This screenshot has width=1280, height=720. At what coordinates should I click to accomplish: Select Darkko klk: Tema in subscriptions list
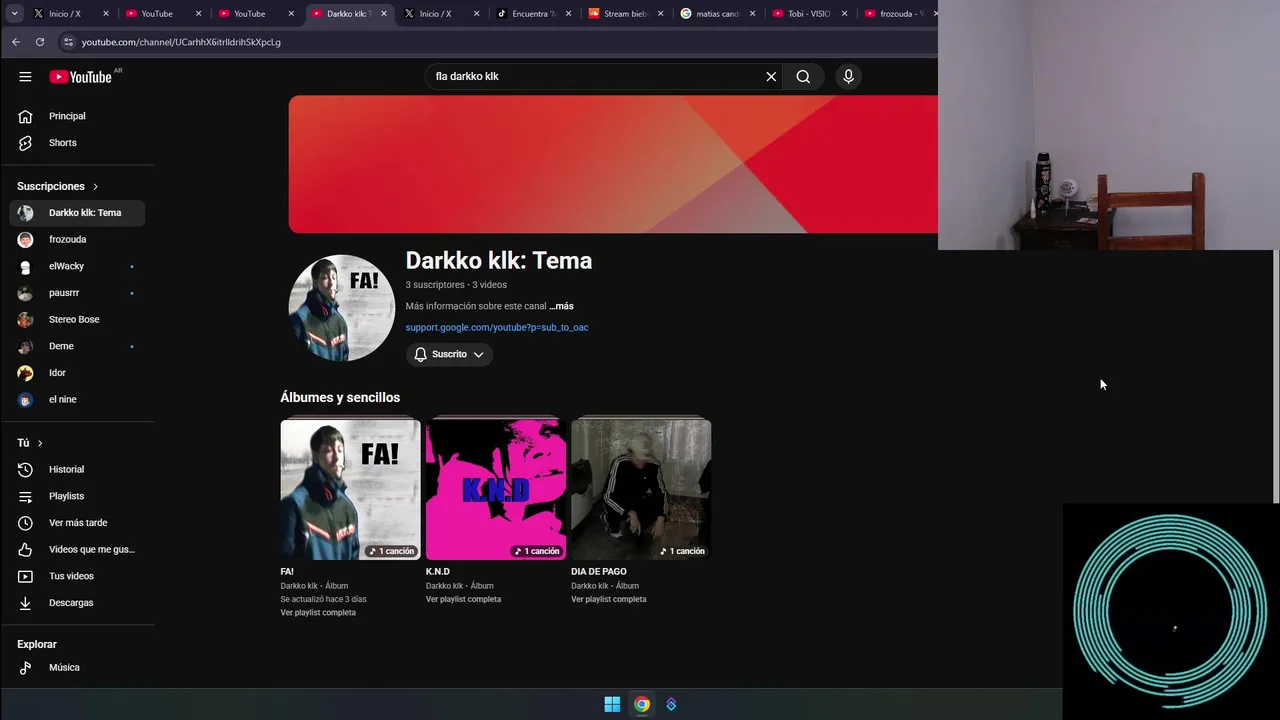[77, 213]
